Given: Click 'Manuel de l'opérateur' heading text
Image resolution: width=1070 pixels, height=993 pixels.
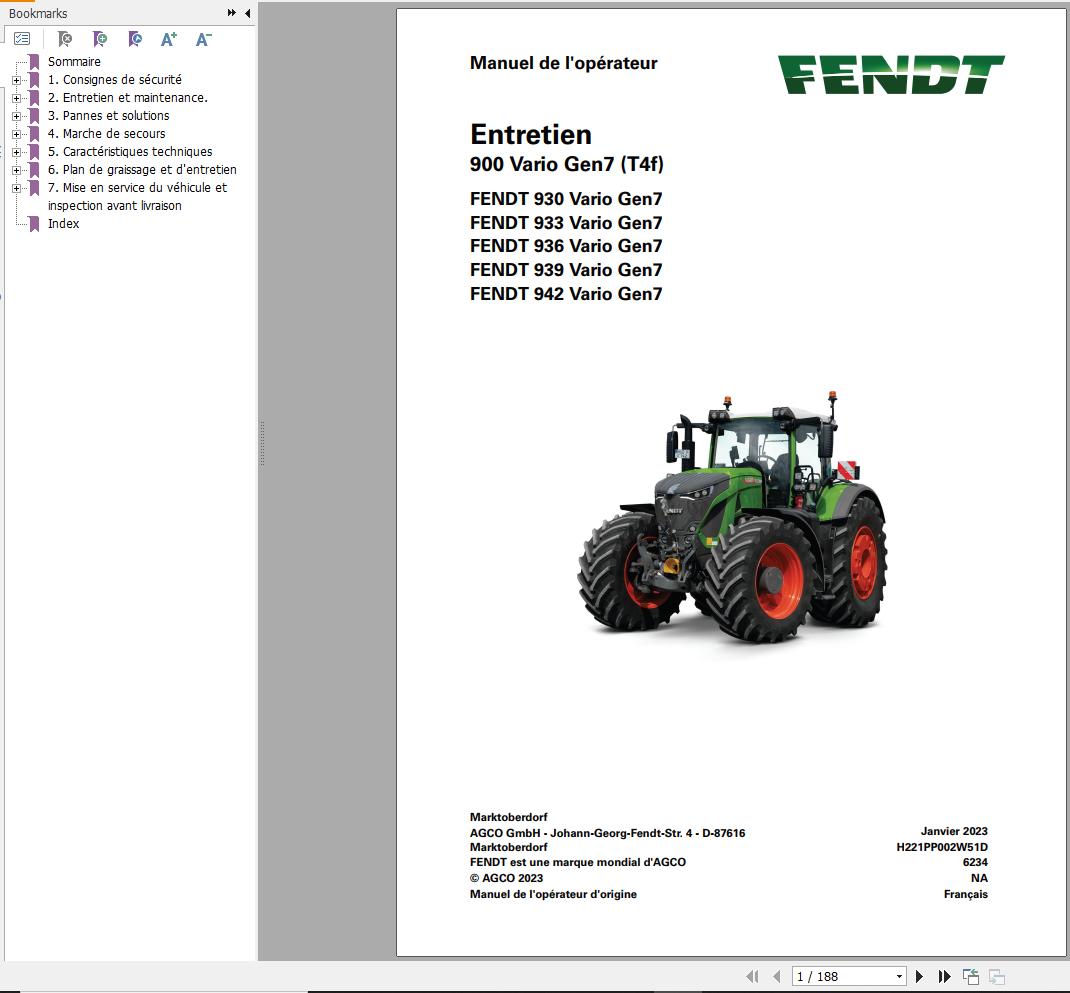Looking at the screenshot, I should point(564,63).
